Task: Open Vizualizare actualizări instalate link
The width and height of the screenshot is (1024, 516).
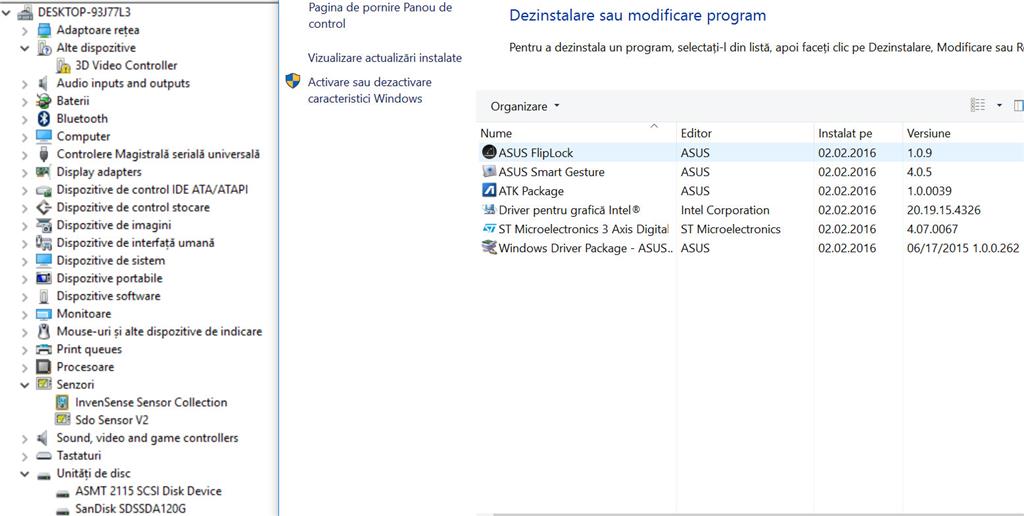Action: [385, 58]
